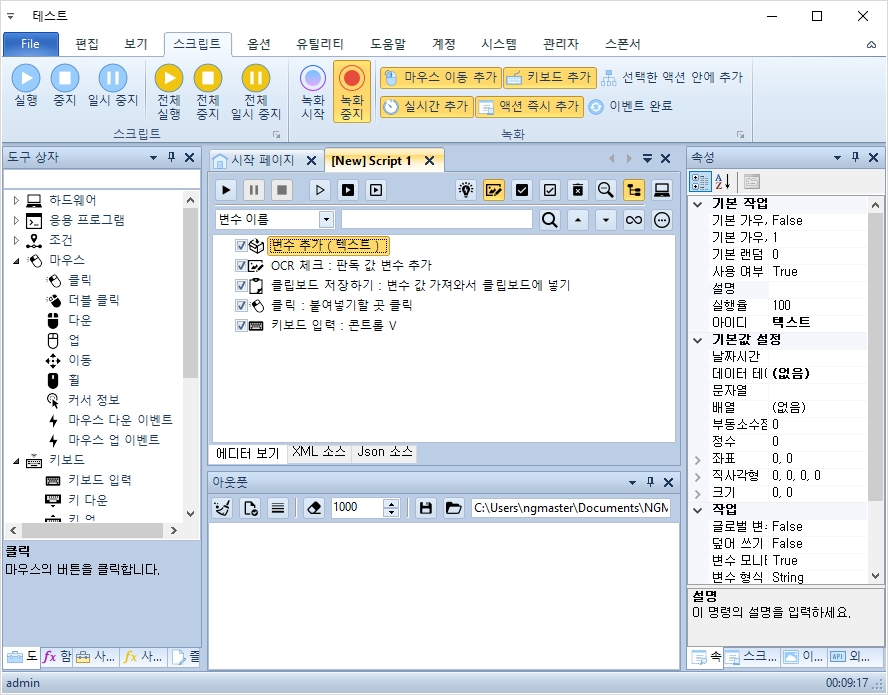Switch to the 옵션 ribbon tab
This screenshot has height=695, width=888.
[x=259, y=44]
